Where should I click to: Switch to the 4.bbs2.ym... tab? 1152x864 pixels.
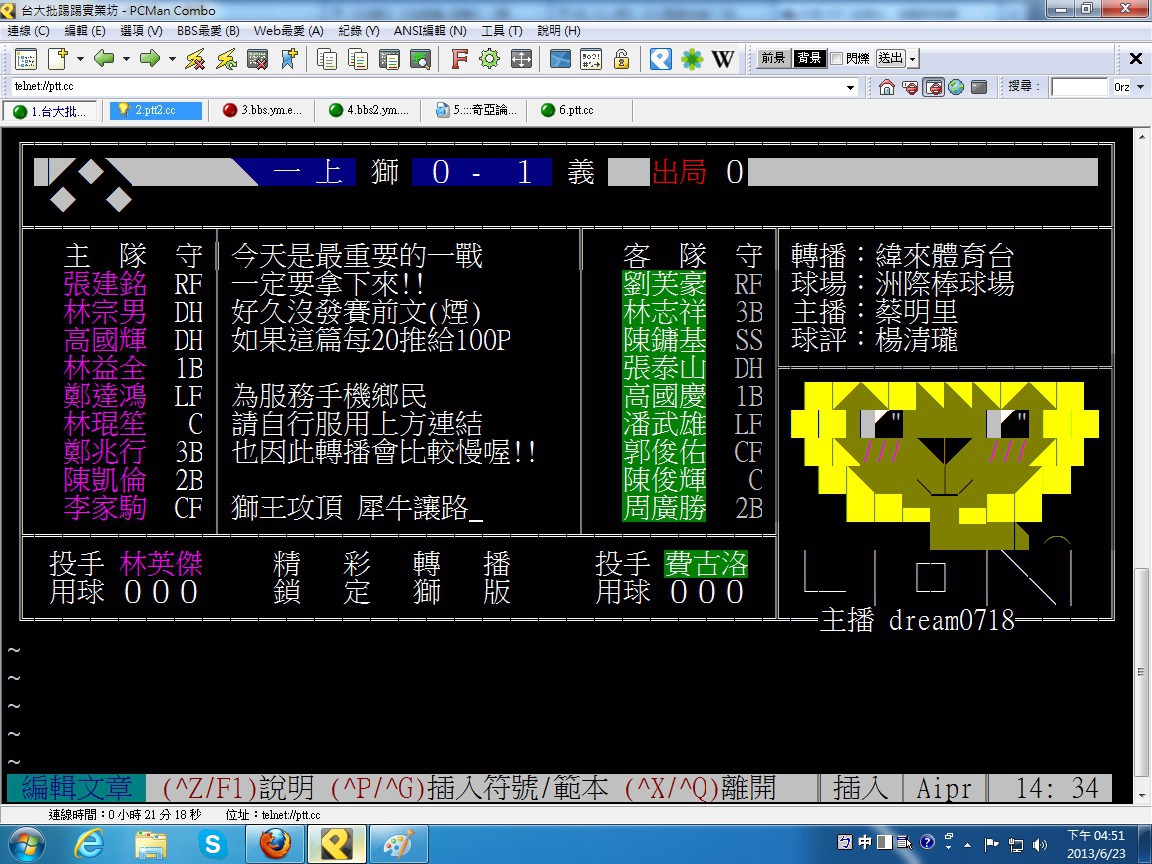coord(370,110)
